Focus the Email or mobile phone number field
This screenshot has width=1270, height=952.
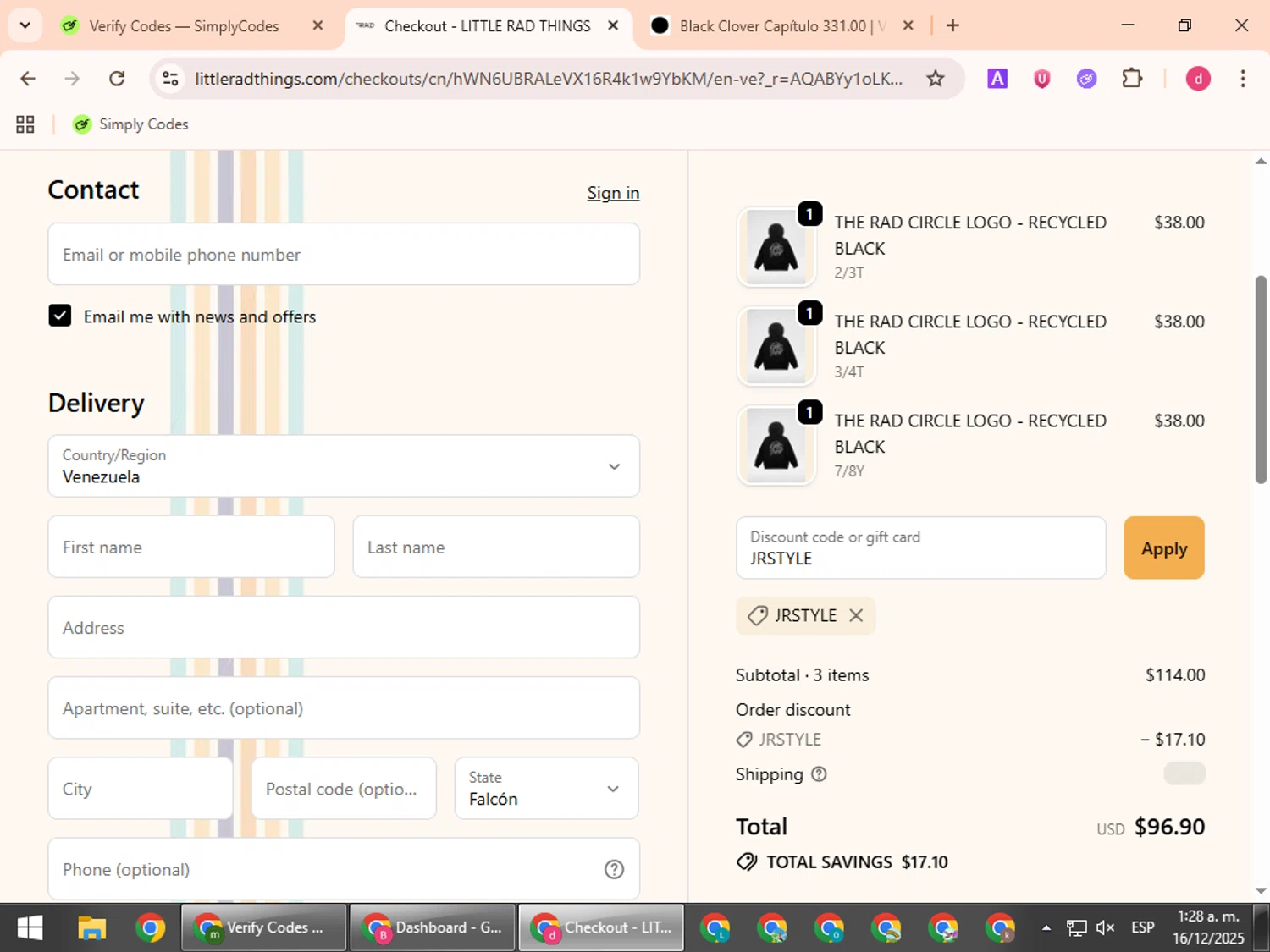[344, 254]
